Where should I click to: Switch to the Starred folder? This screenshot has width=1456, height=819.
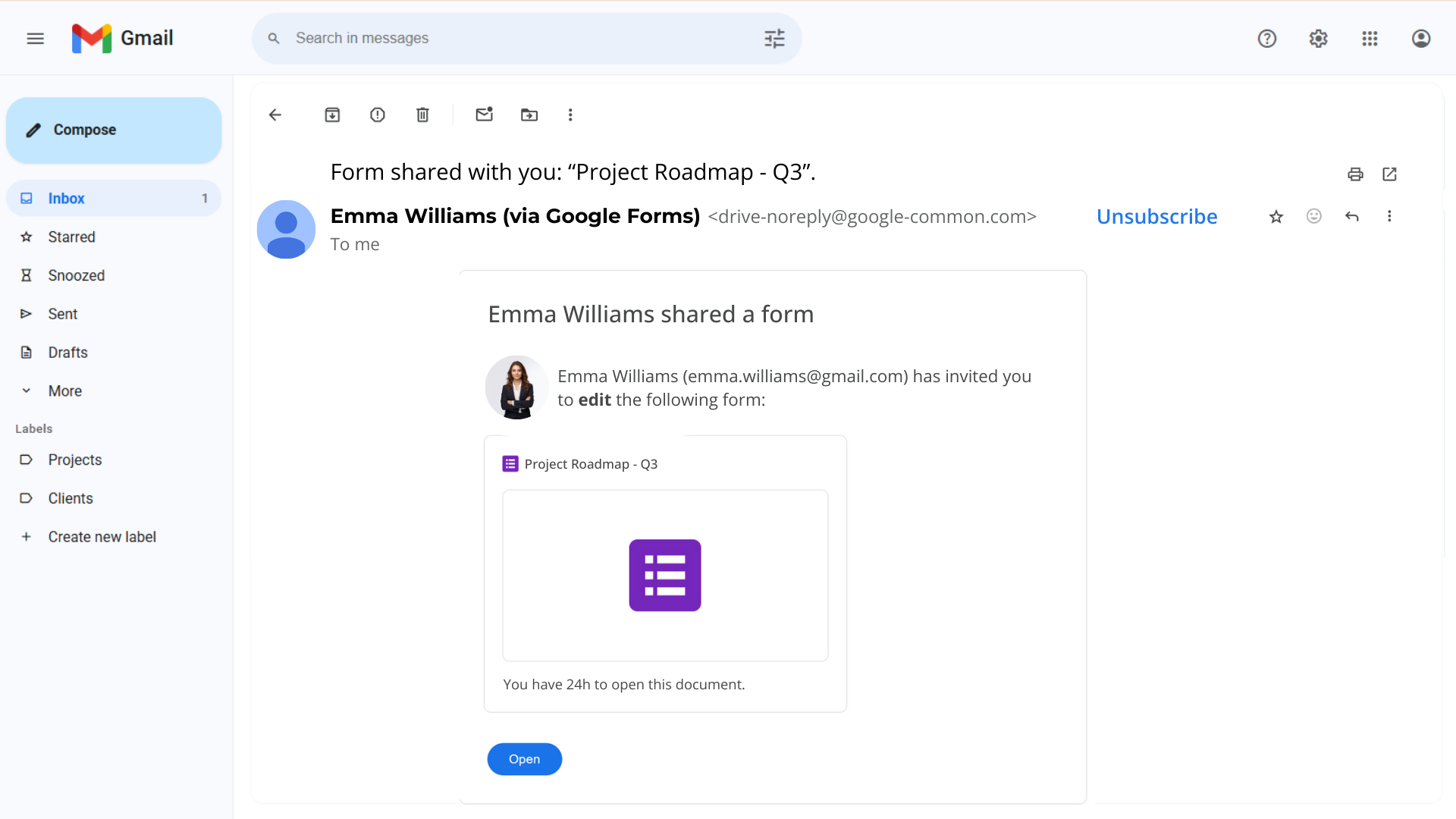pyautogui.click(x=72, y=237)
